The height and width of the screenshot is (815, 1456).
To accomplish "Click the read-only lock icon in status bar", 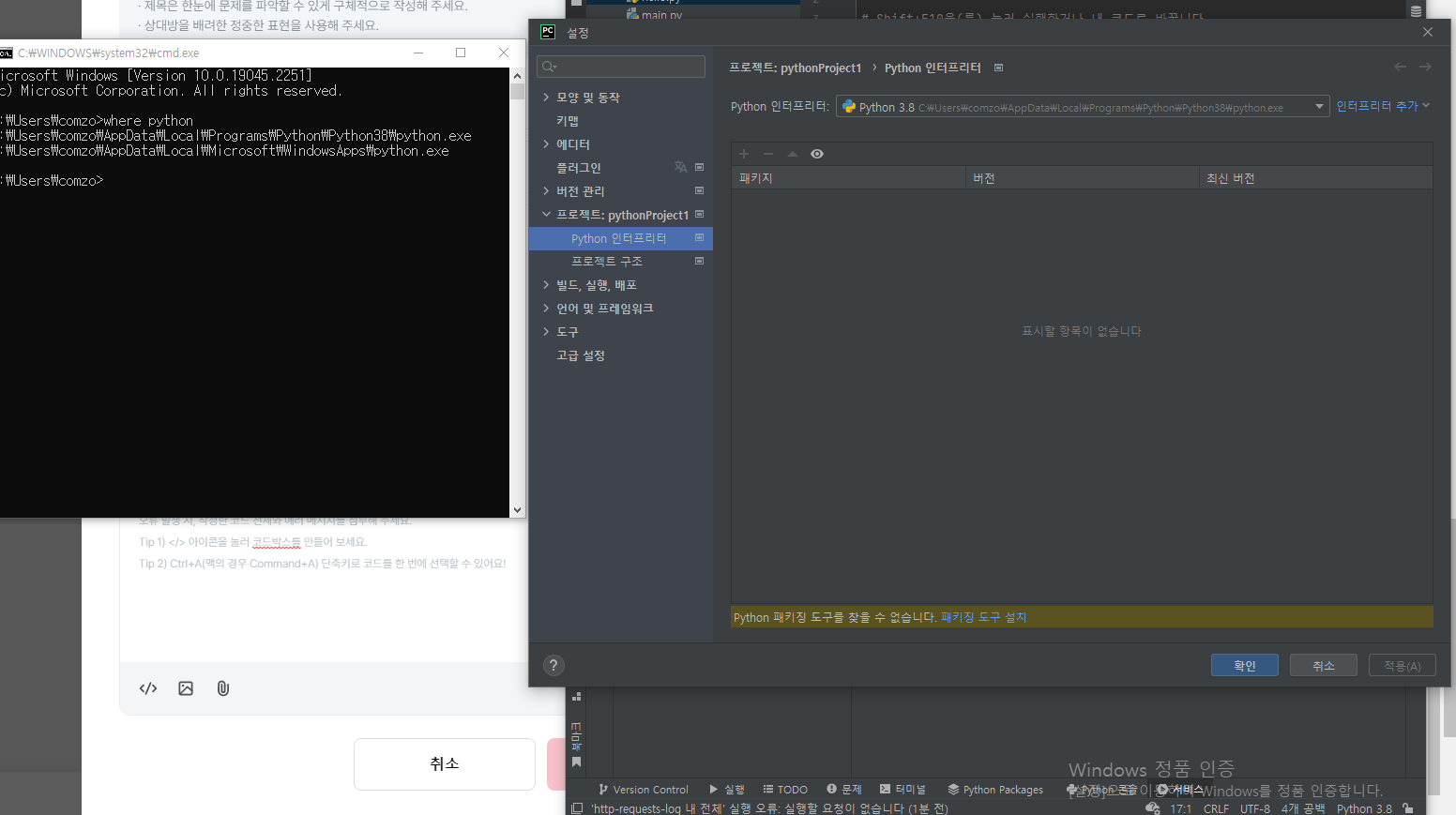I will tap(1407, 807).
